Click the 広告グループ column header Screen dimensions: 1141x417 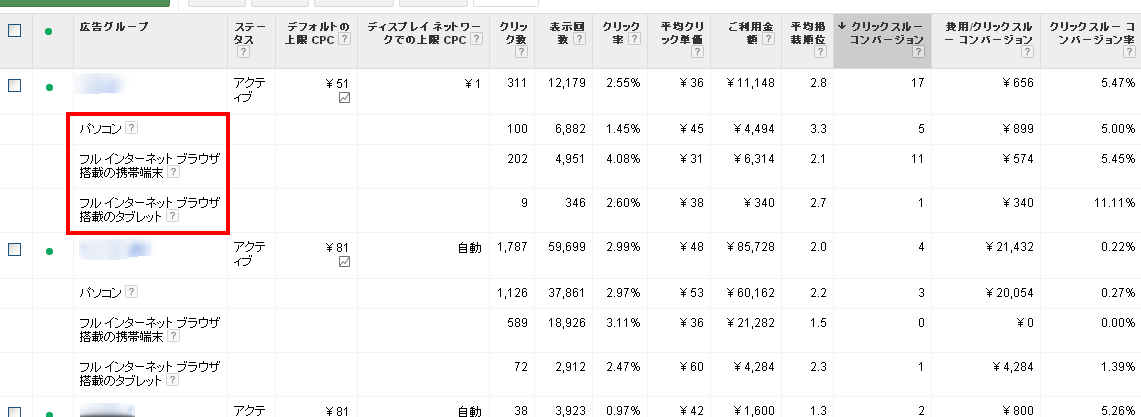pyautogui.click(x=114, y=27)
